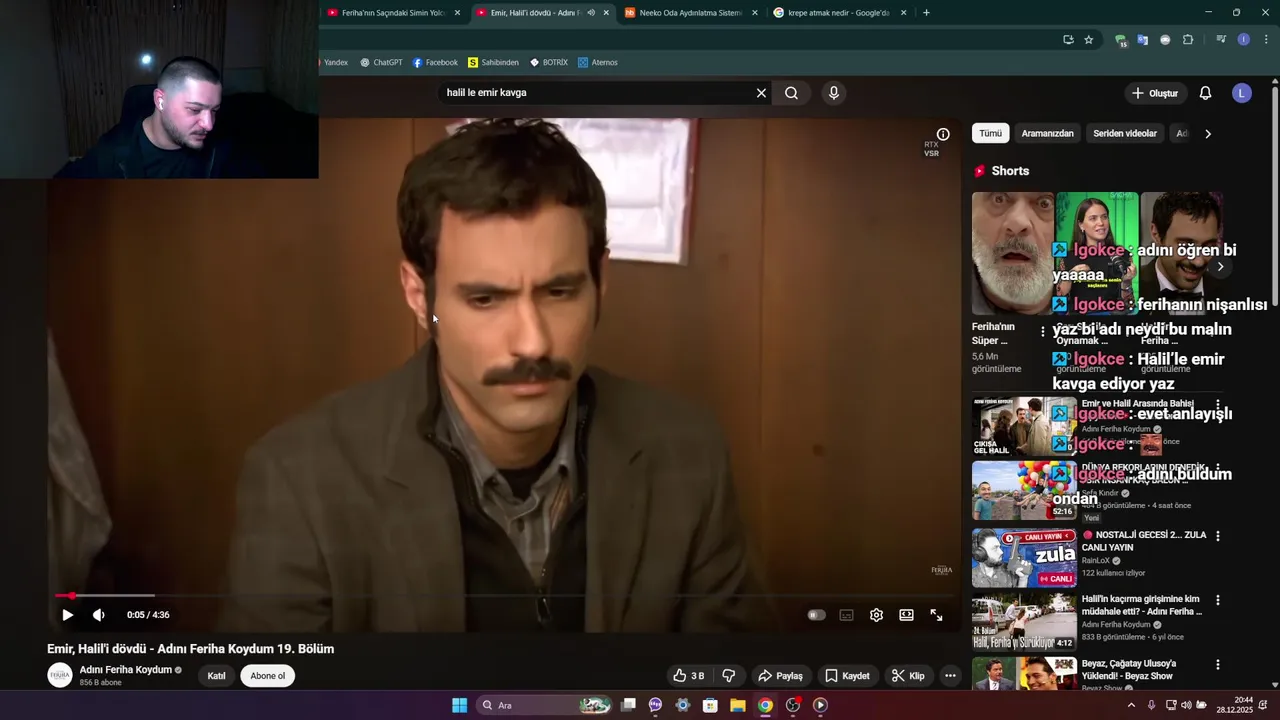Clear the search box with the X
This screenshot has height=720, width=1280.
pos(761,93)
